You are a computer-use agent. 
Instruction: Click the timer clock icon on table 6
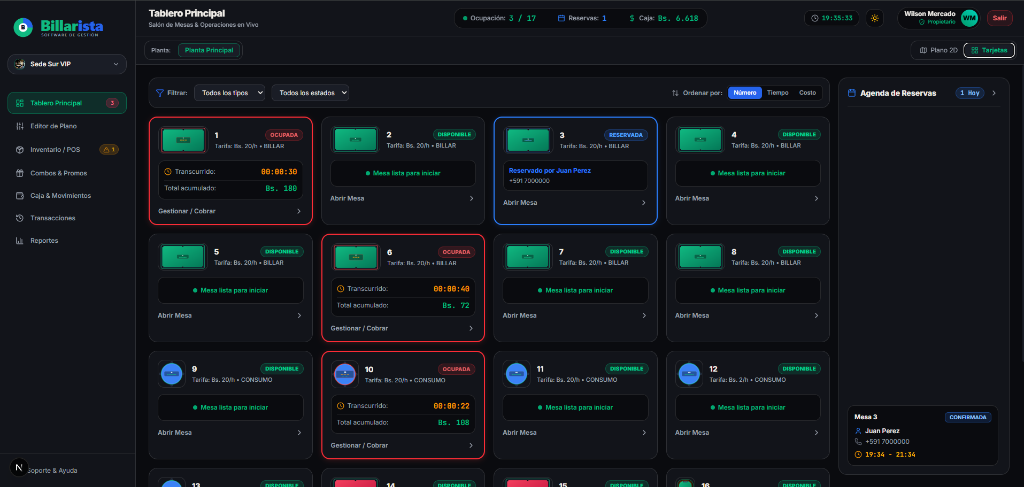click(x=340, y=289)
